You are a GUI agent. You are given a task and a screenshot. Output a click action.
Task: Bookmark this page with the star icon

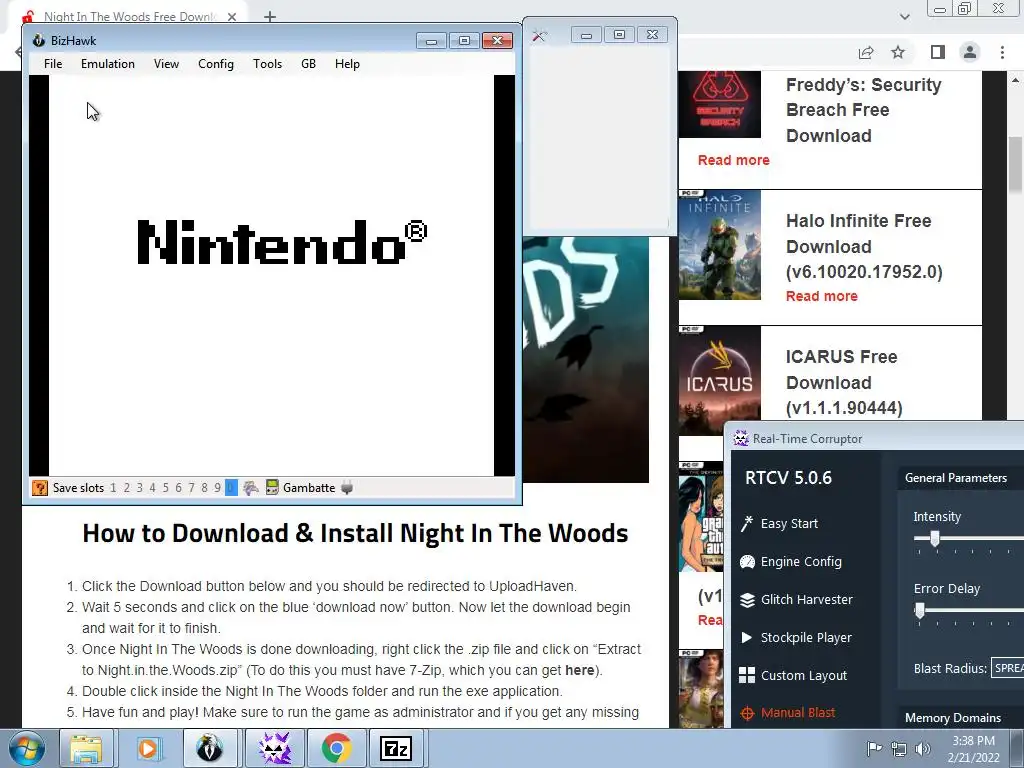(898, 52)
